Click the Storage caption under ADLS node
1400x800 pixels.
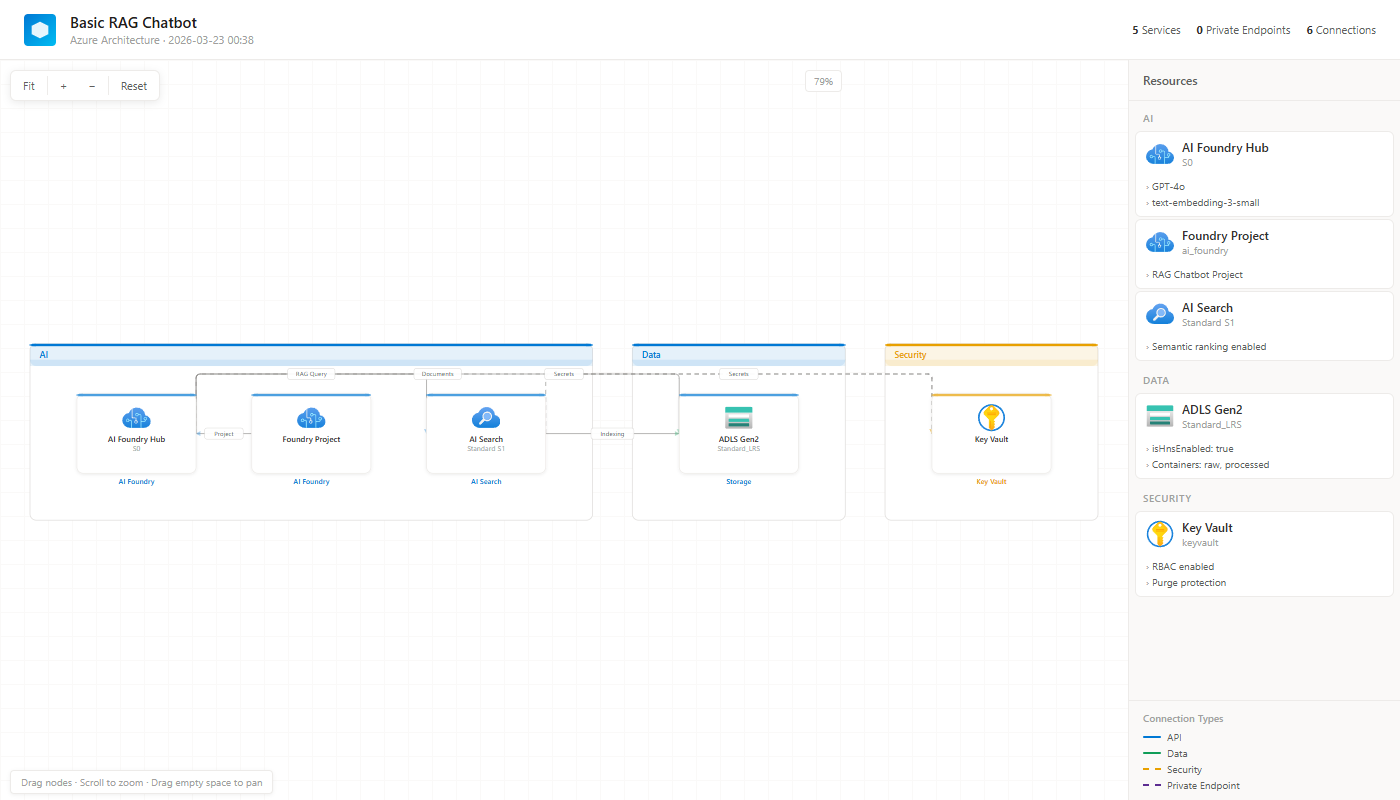pos(739,482)
